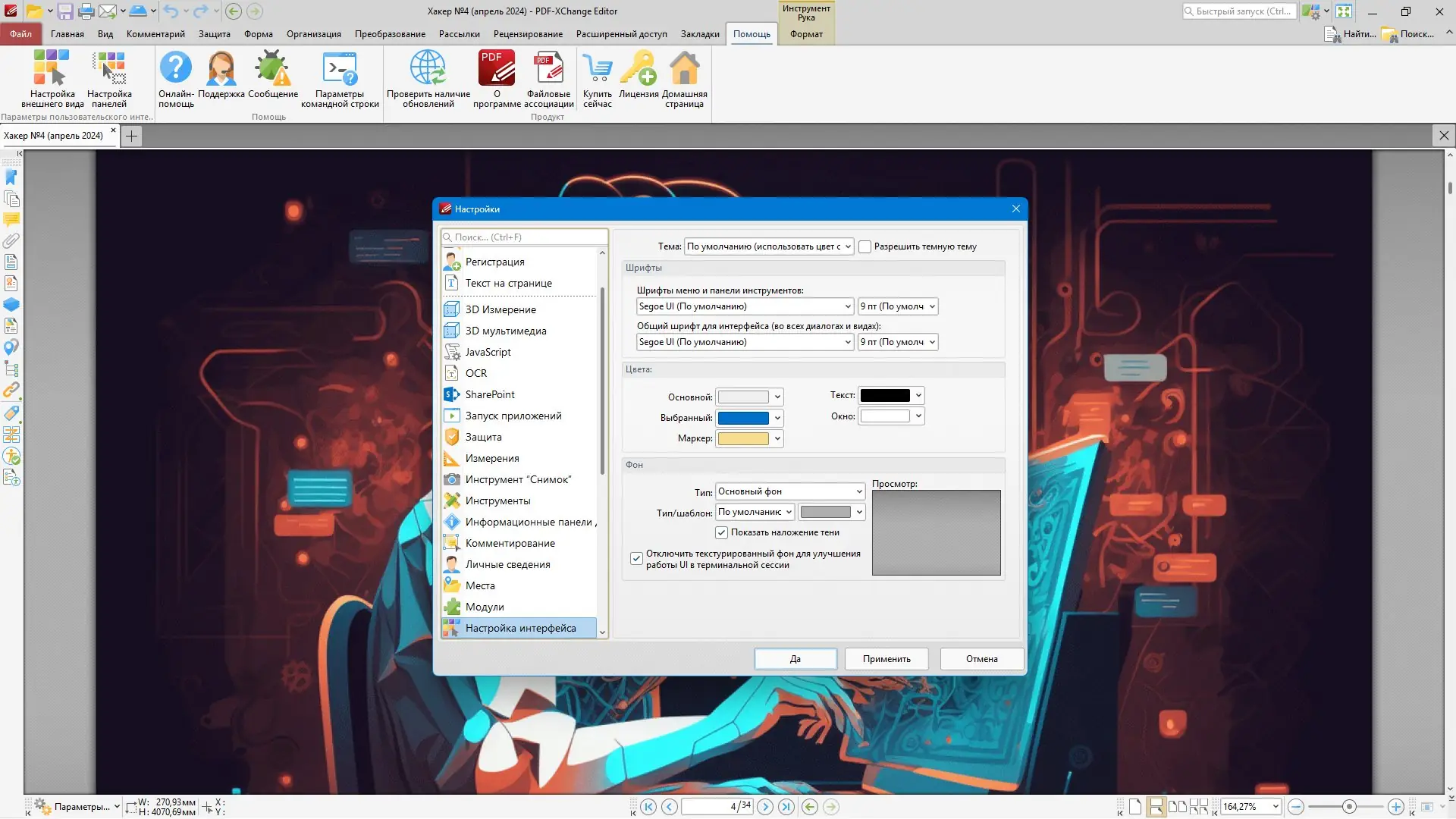Click the Home Page house icon
1456x819 pixels.
[684, 69]
